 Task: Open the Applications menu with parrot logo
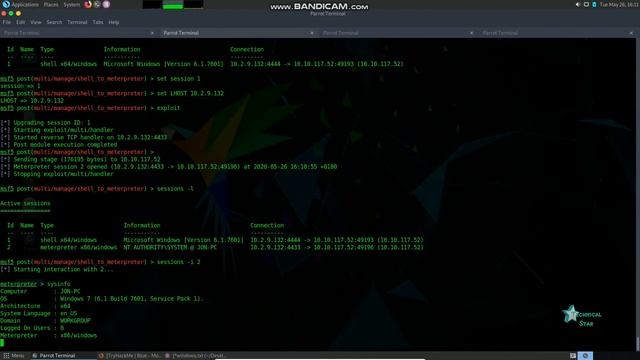tap(20, 4)
